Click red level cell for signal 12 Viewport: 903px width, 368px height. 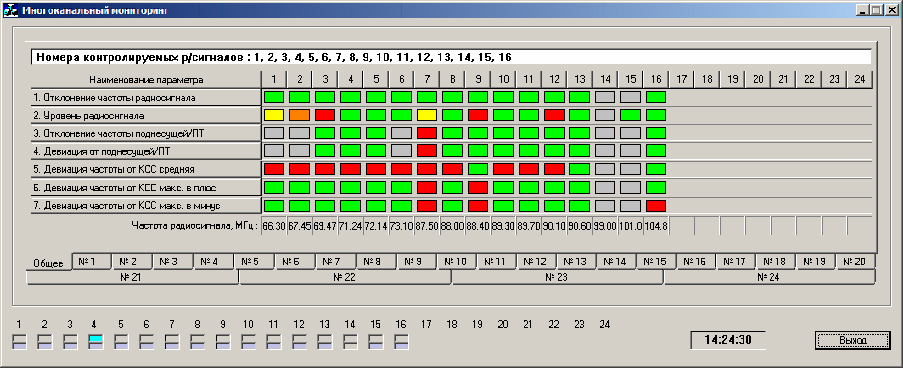[554, 115]
